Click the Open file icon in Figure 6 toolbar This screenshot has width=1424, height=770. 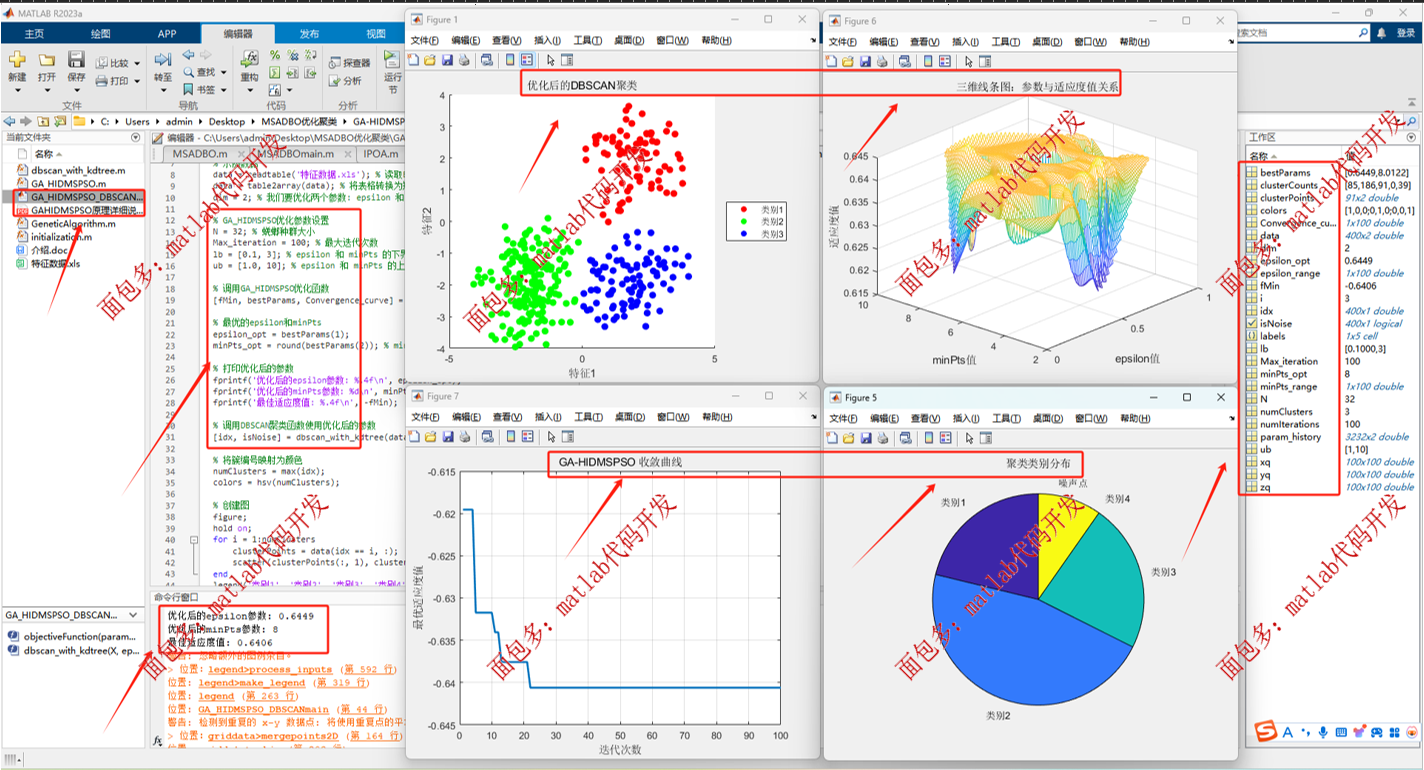click(x=847, y=61)
